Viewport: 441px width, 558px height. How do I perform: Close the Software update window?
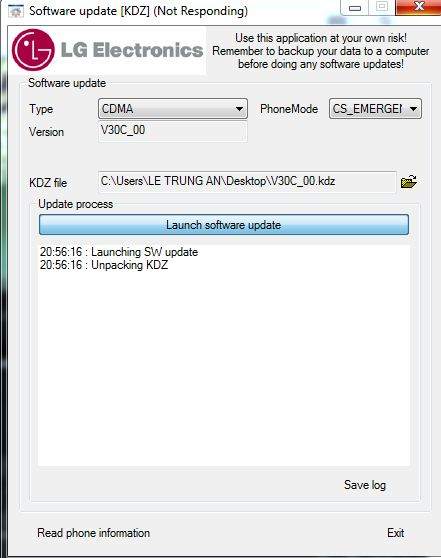(419, 7)
